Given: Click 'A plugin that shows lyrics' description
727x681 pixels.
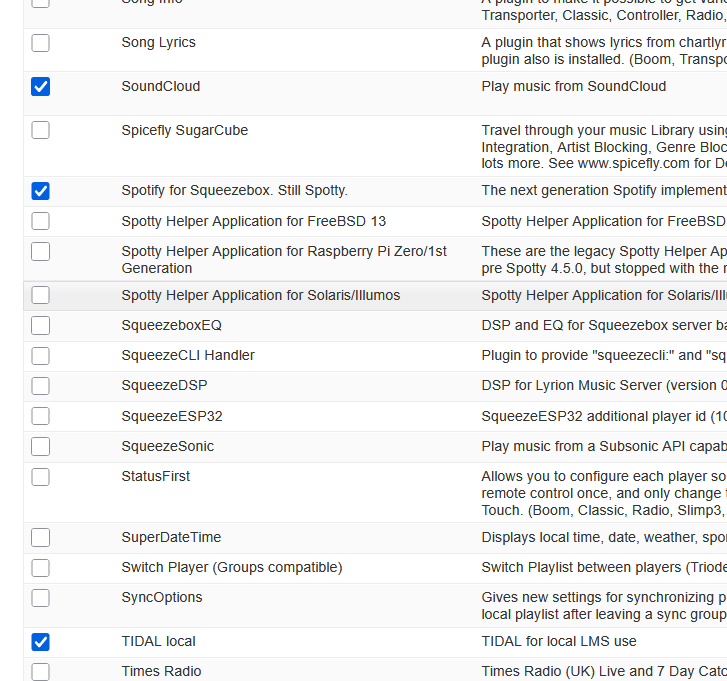Looking at the screenshot, I should click(604, 51).
